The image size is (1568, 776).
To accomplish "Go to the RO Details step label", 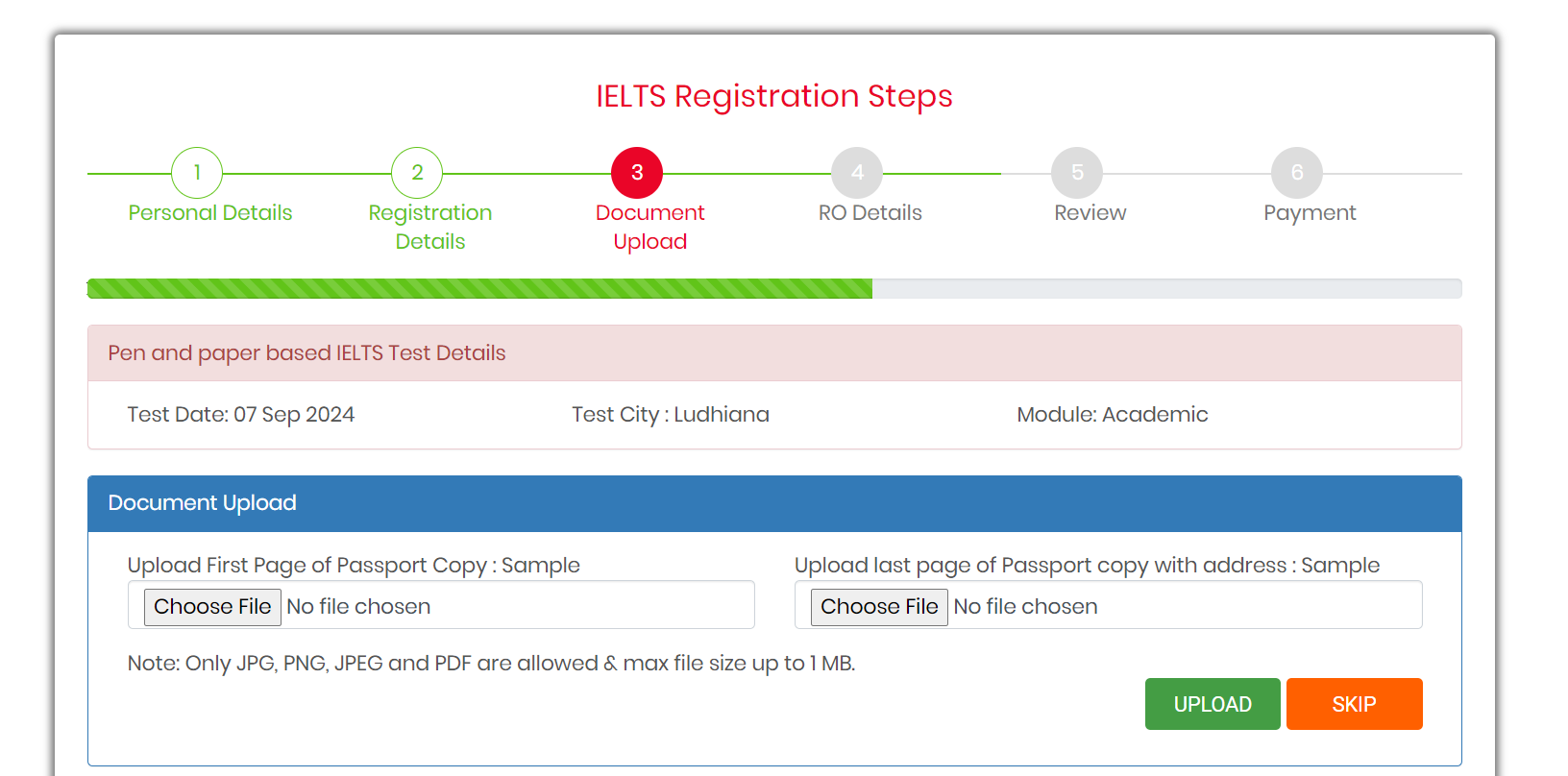I will [x=870, y=213].
